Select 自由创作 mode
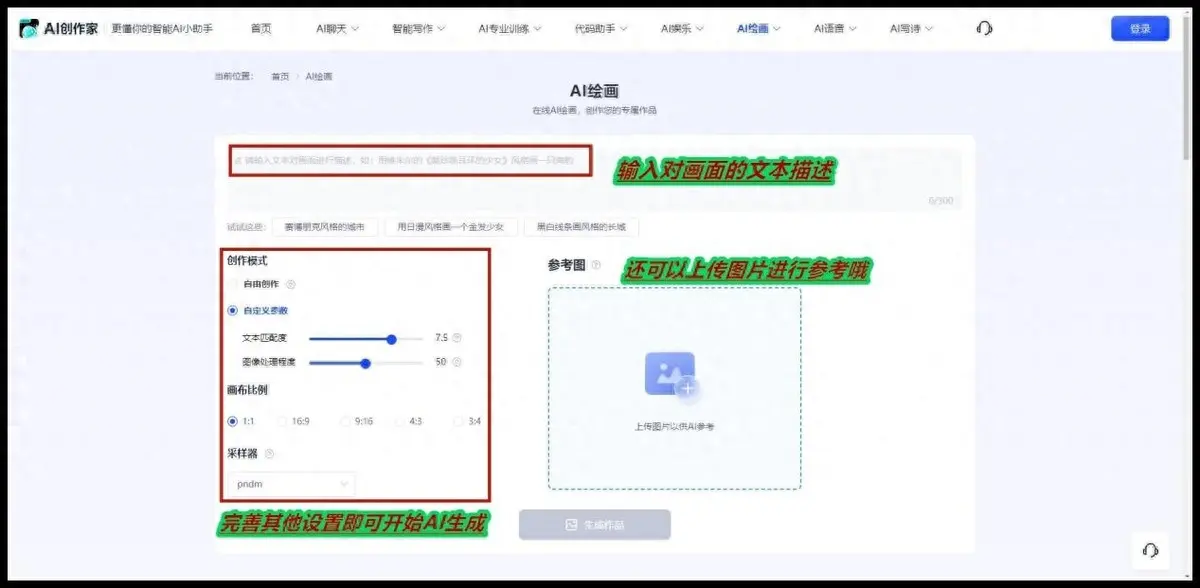The image size is (1200, 588). click(x=255, y=284)
